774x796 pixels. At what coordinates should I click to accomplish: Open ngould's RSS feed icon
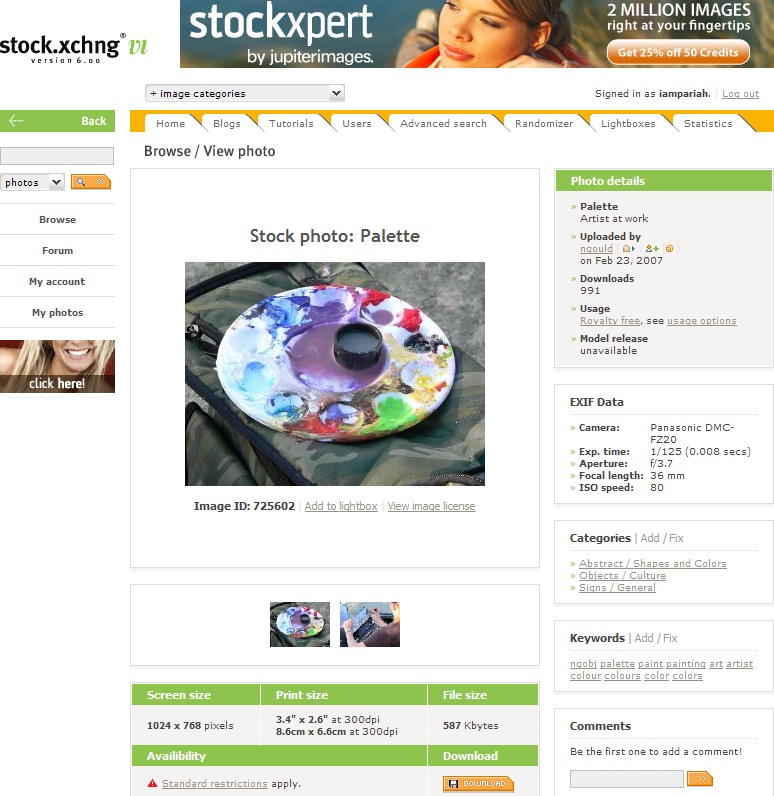pos(669,249)
